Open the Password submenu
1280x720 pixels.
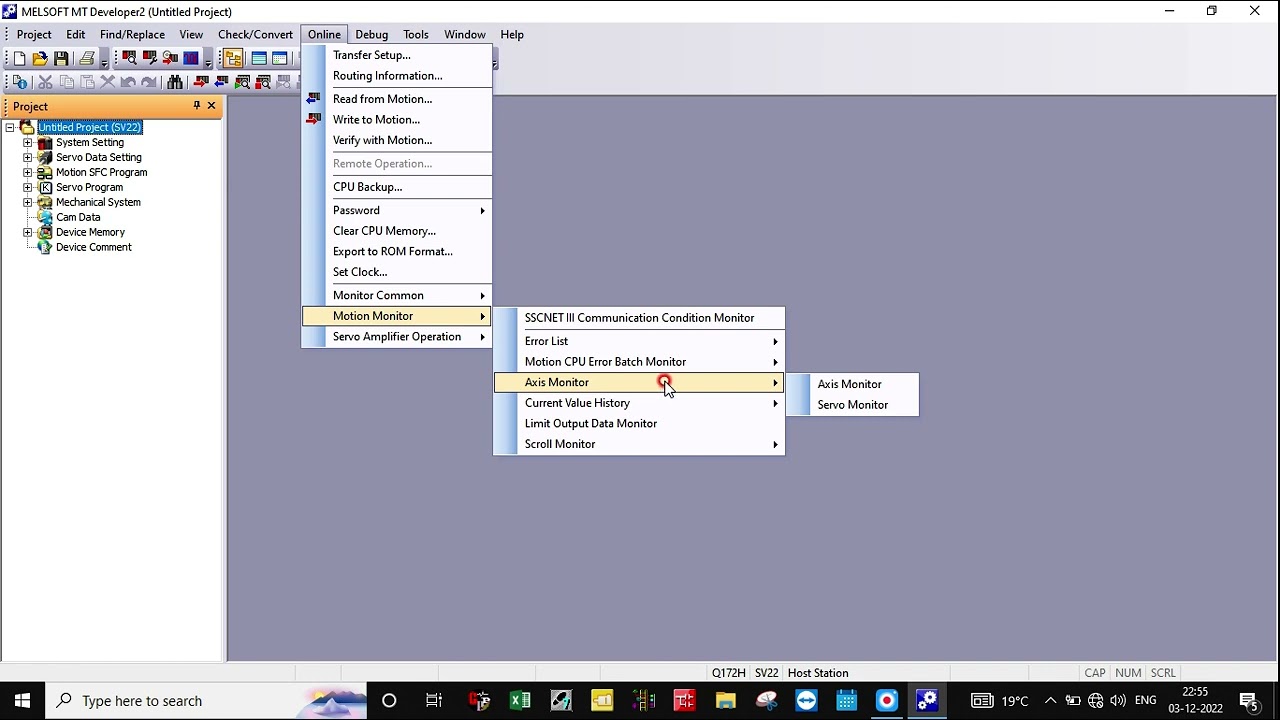coord(397,210)
